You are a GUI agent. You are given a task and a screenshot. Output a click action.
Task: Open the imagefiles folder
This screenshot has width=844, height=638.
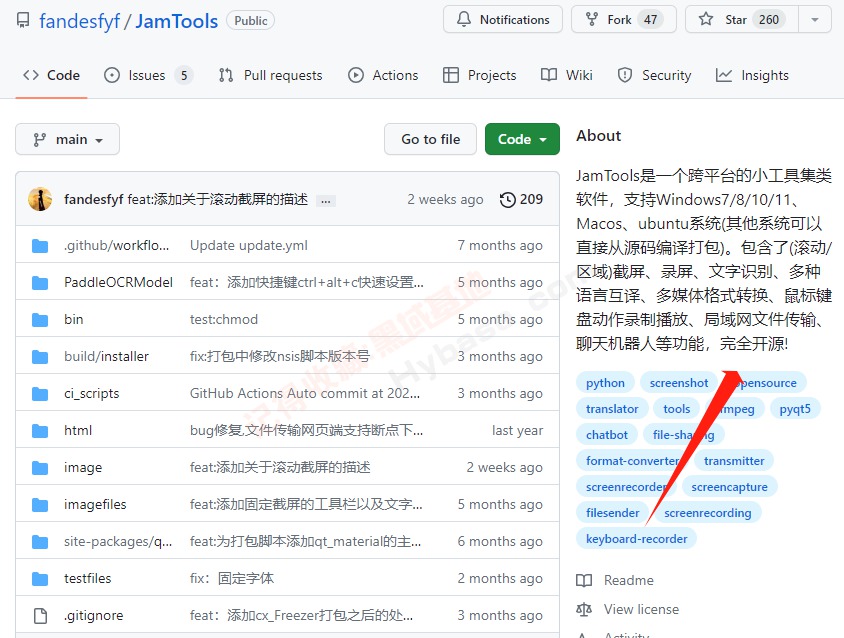click(x=95, y=504)
